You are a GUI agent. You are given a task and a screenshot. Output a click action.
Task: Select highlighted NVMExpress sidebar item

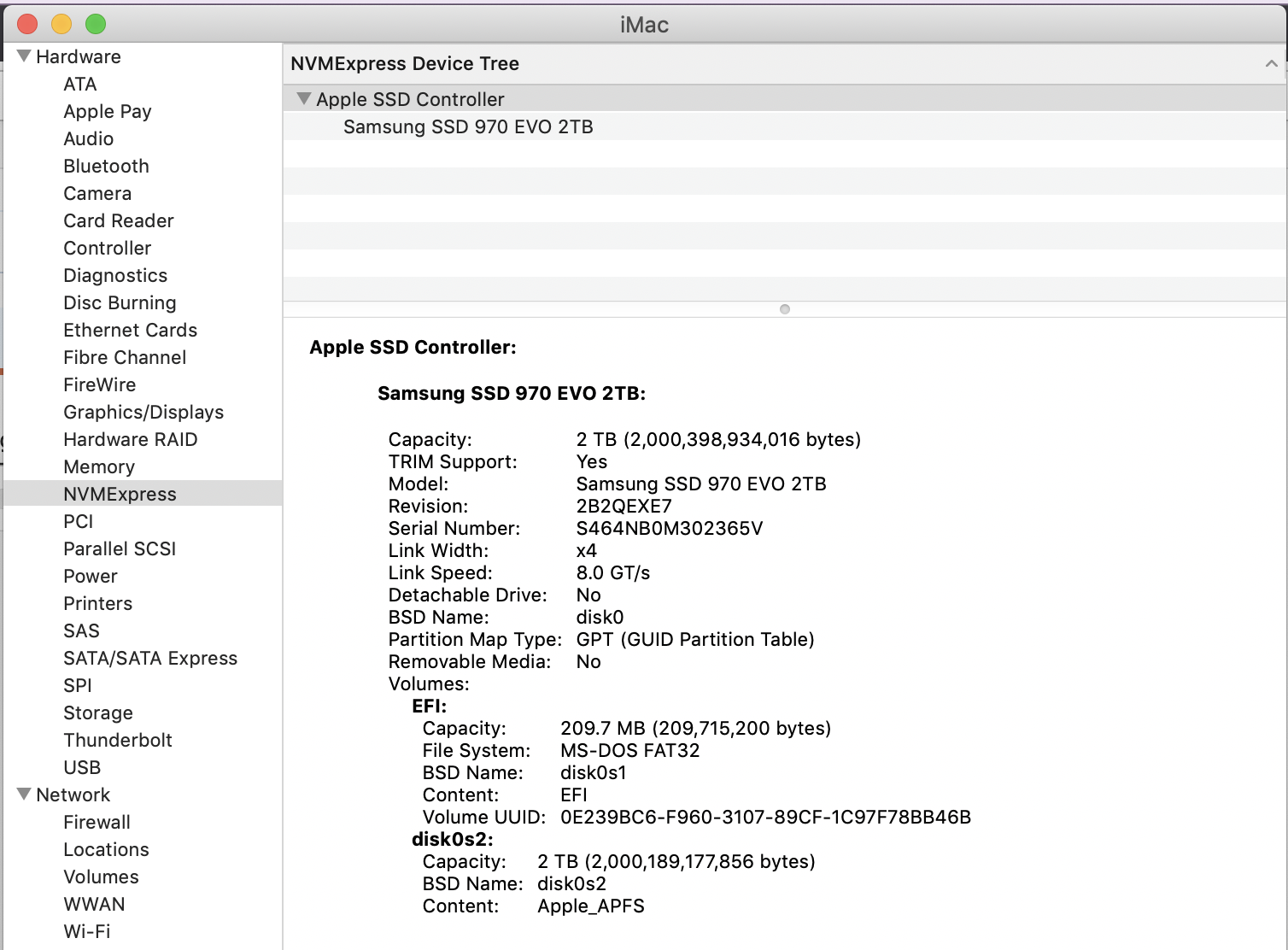point(143,494)
